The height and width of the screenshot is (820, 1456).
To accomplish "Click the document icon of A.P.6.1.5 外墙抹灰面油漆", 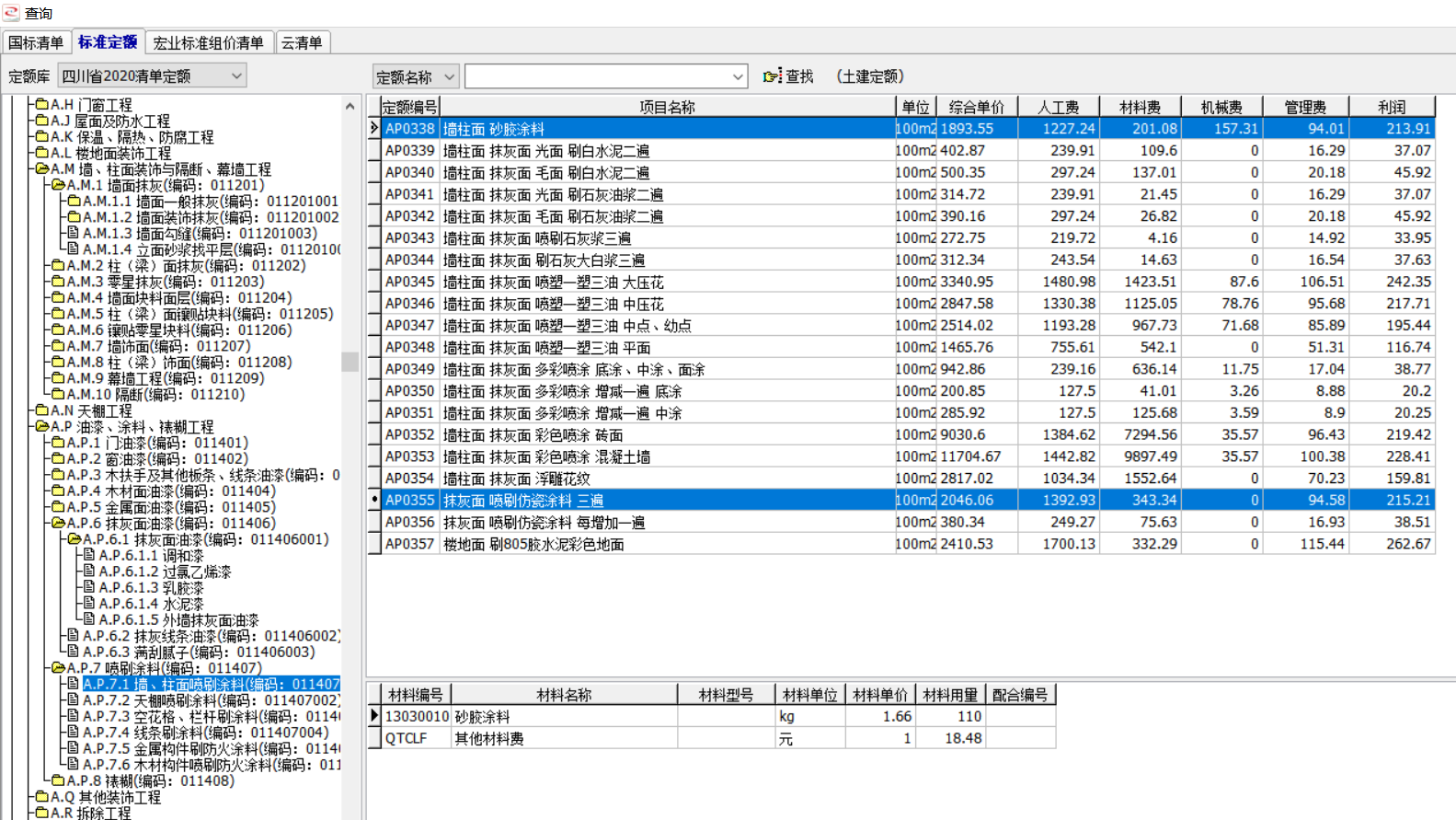I will click(90, 619).
